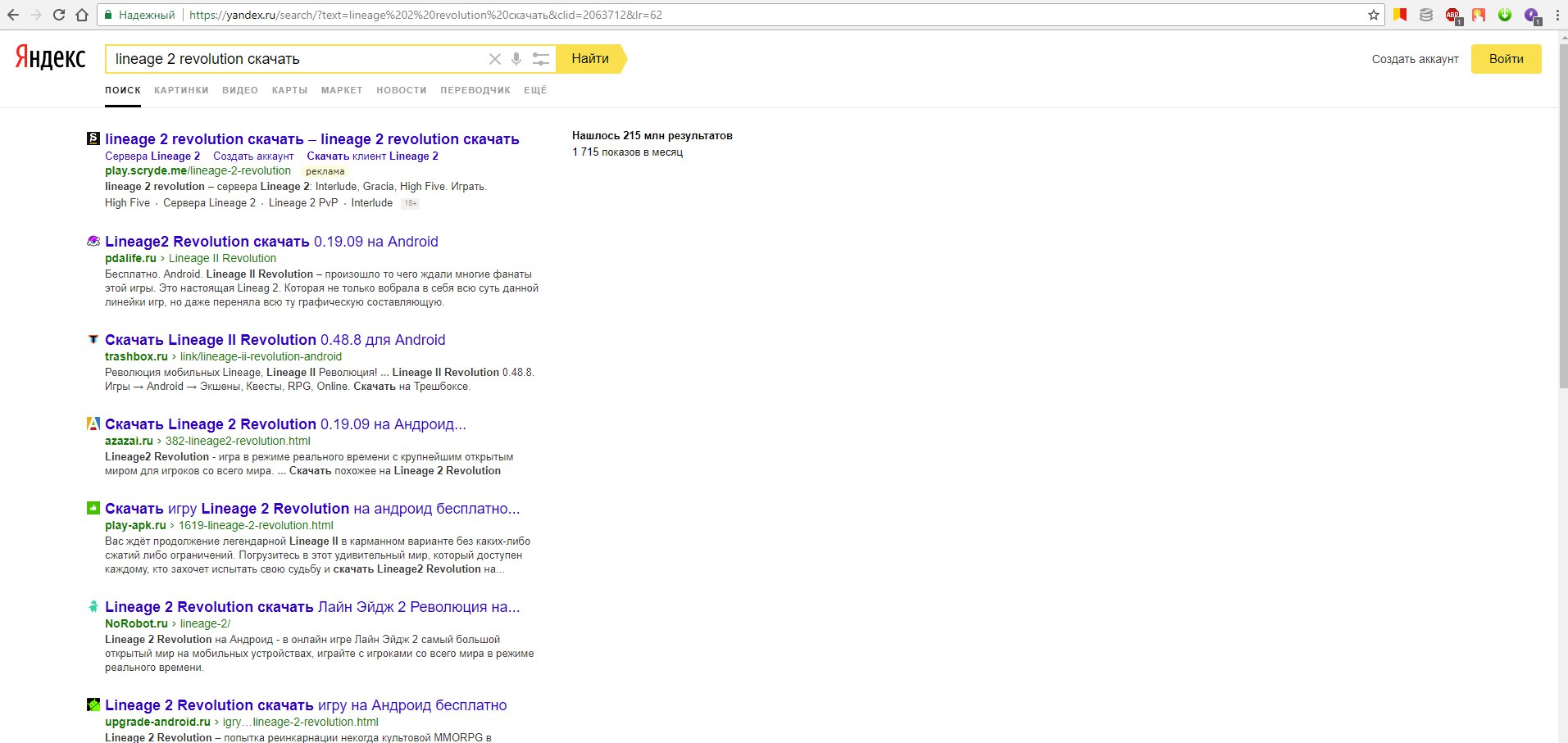
Task: Open advanced search filters icon
Action: click(x=540, y=59)
